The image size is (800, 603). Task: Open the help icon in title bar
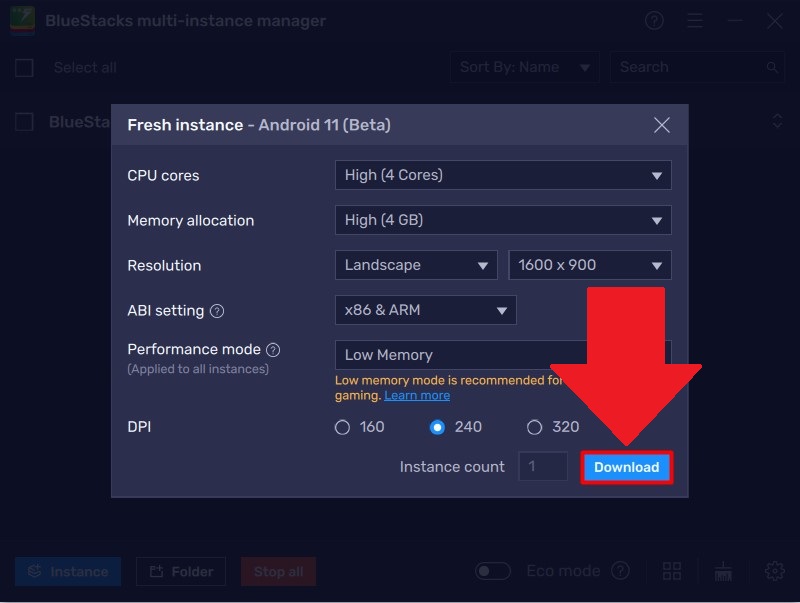654,21
